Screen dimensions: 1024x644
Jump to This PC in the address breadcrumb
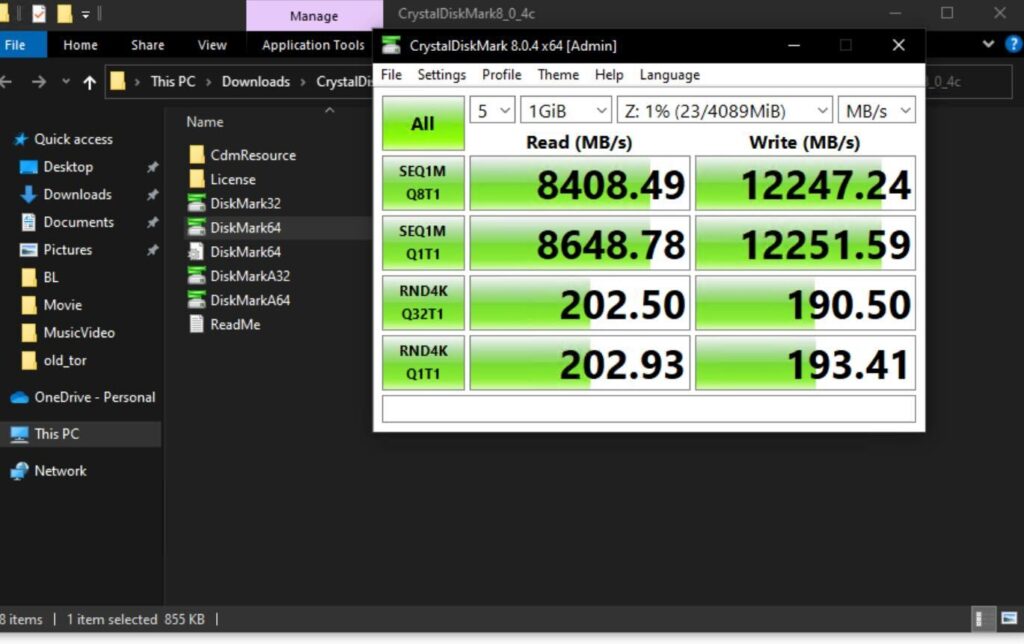(173, 82)
